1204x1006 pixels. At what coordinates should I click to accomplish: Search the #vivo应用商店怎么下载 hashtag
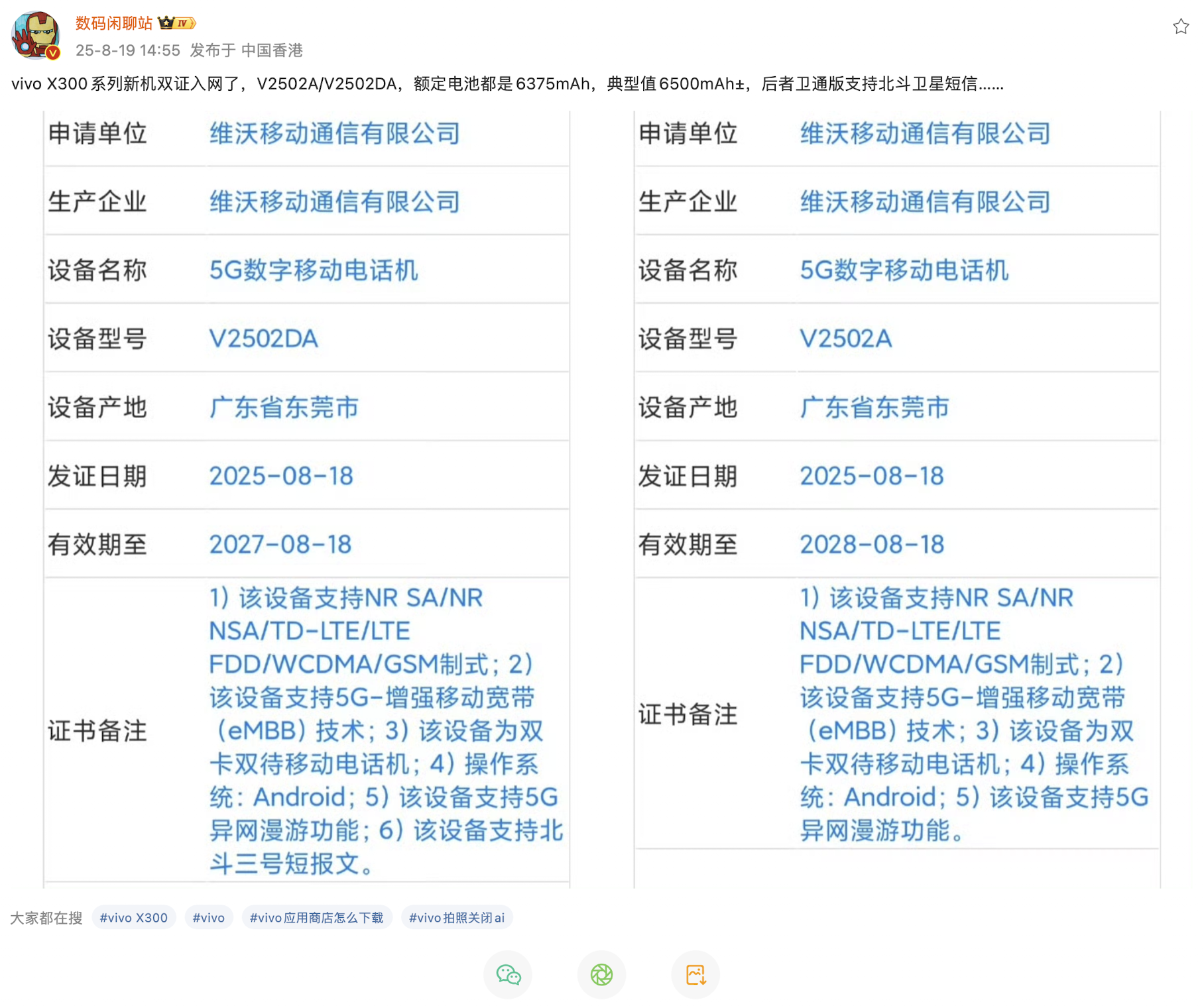(317, 917)
